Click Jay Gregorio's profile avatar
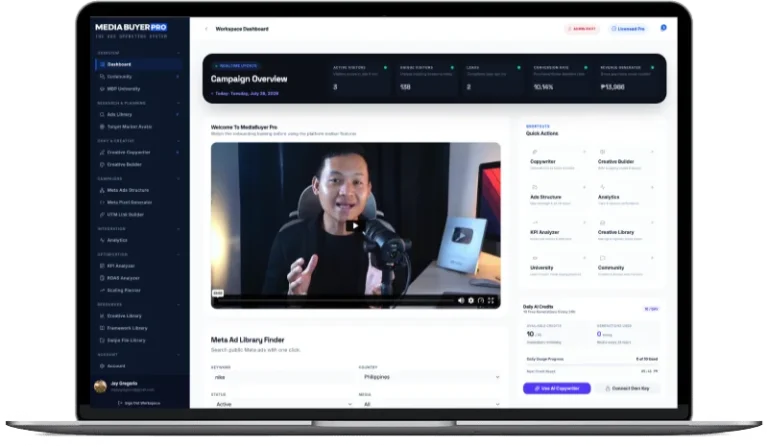768x447 pixels. [100, 386]
